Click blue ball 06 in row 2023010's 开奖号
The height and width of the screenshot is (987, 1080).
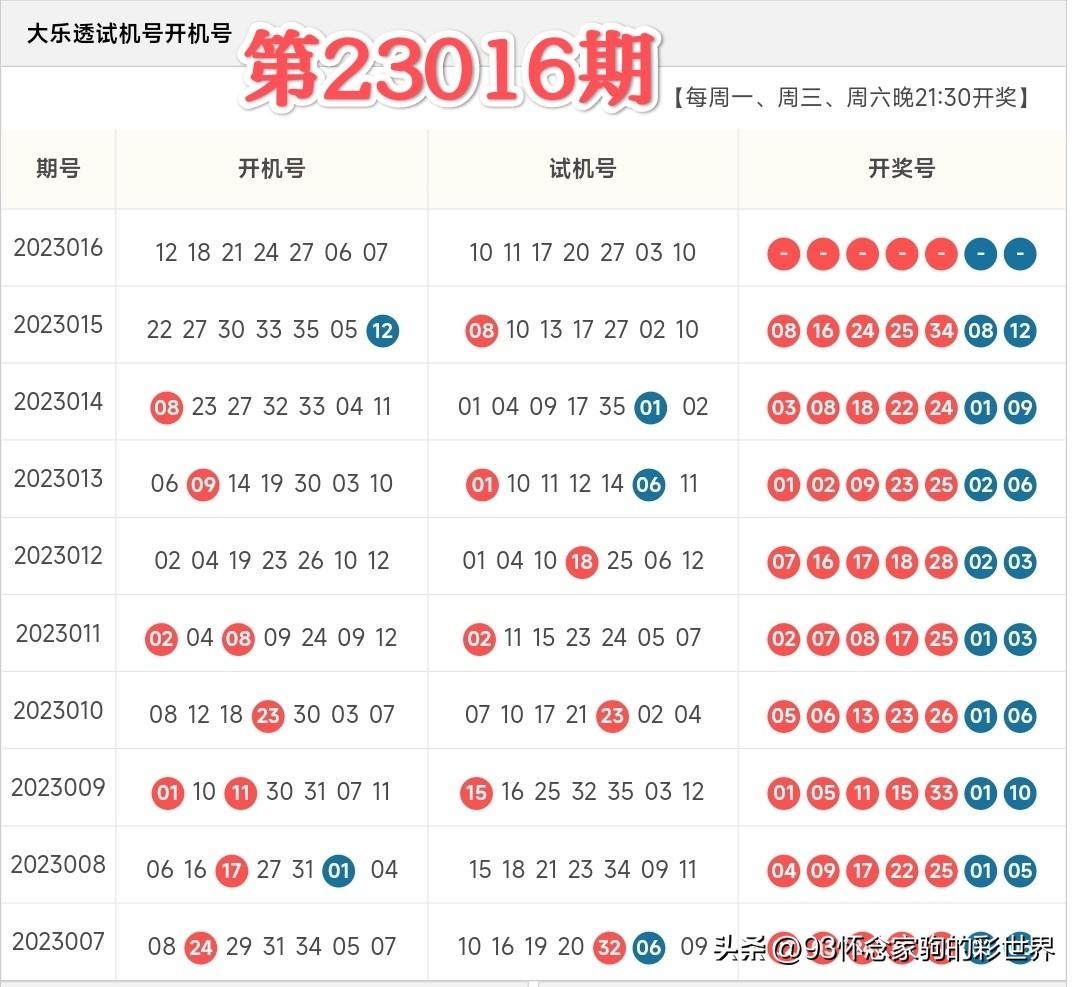tap(1020, 717)
